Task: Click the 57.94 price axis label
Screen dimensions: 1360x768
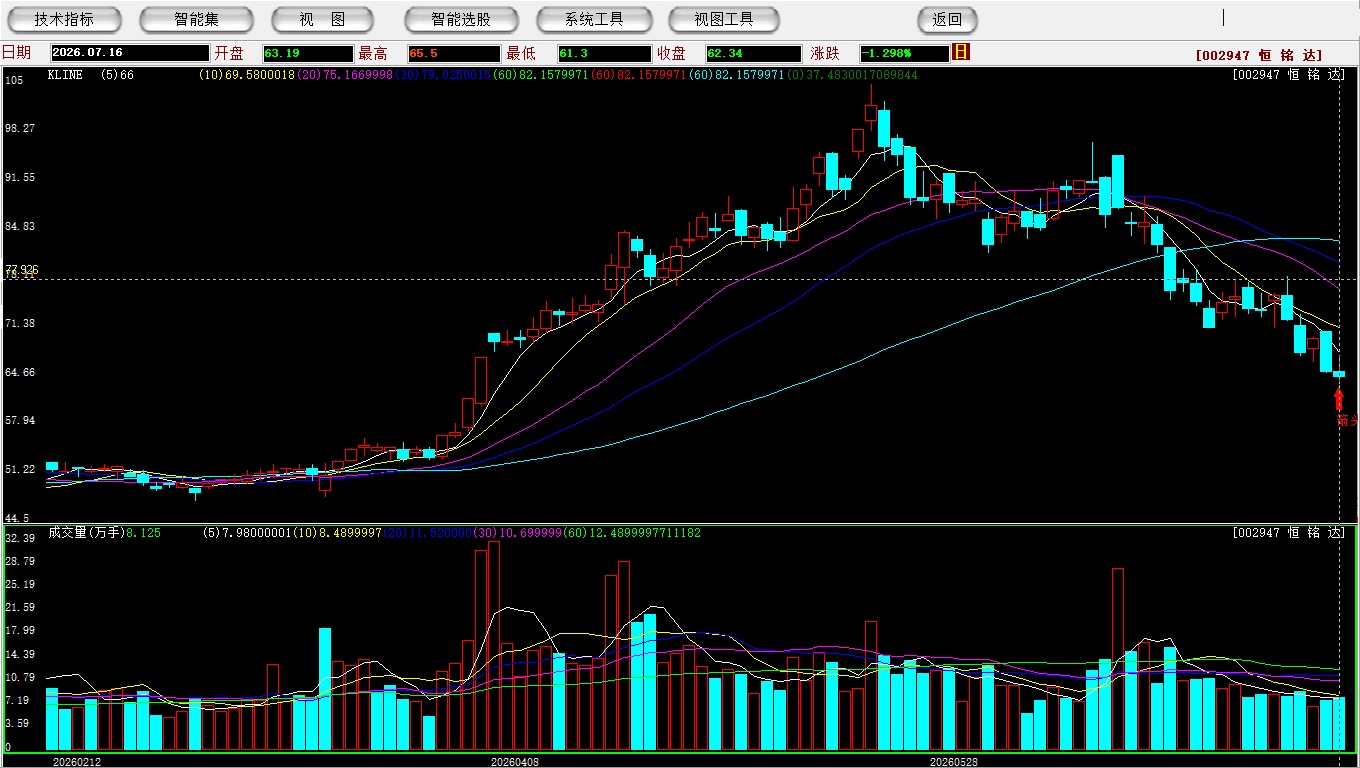Action: pos(20,420)
